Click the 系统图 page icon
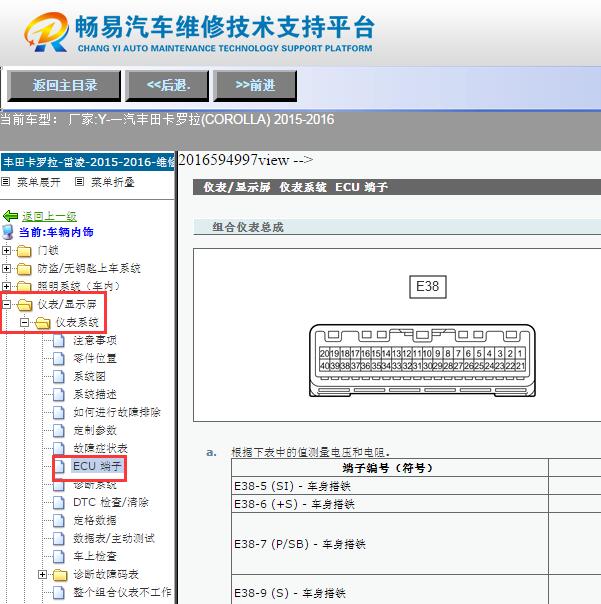The height and width of the screenshot is (604, 601). [x=59, y=376]
